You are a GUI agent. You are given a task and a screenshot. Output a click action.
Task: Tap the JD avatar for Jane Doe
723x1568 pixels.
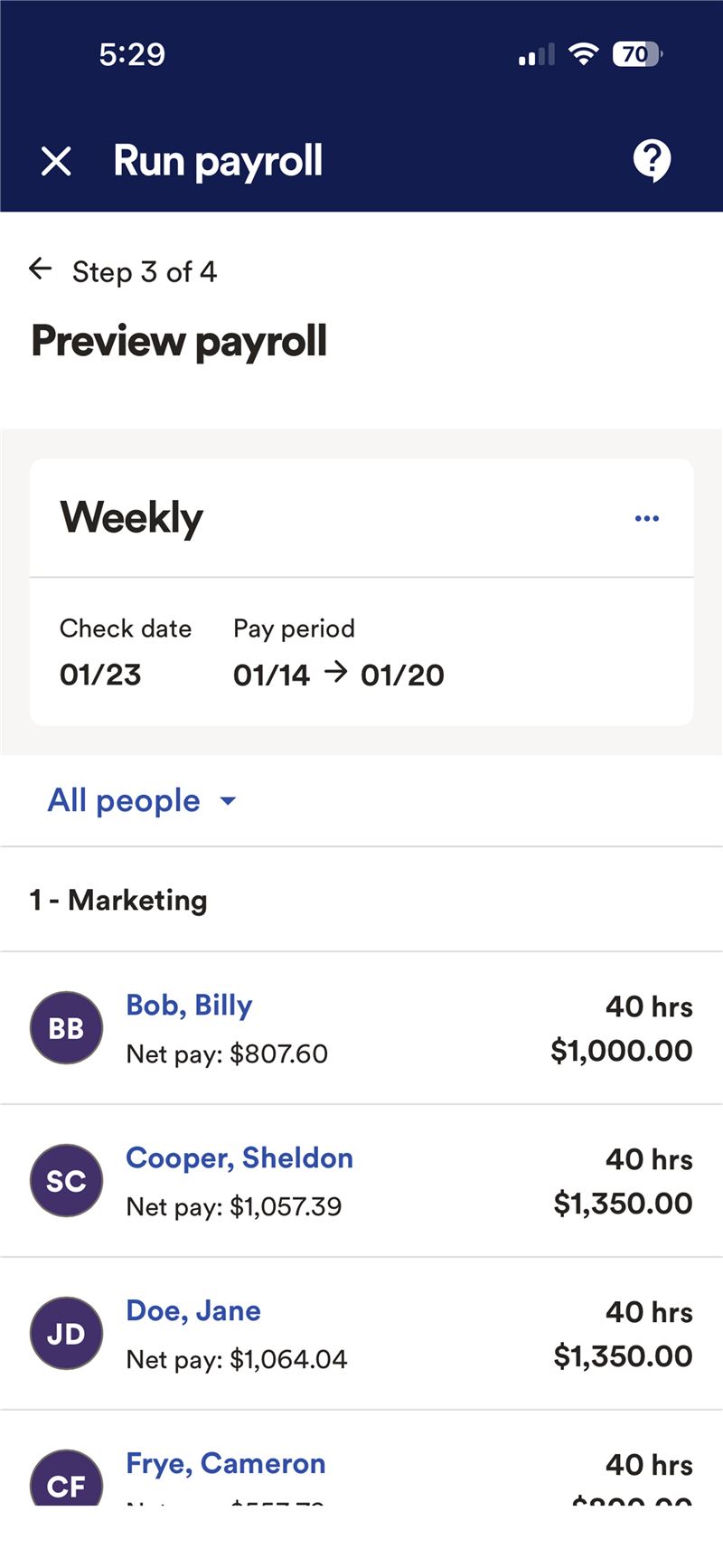coord(66,1333)
